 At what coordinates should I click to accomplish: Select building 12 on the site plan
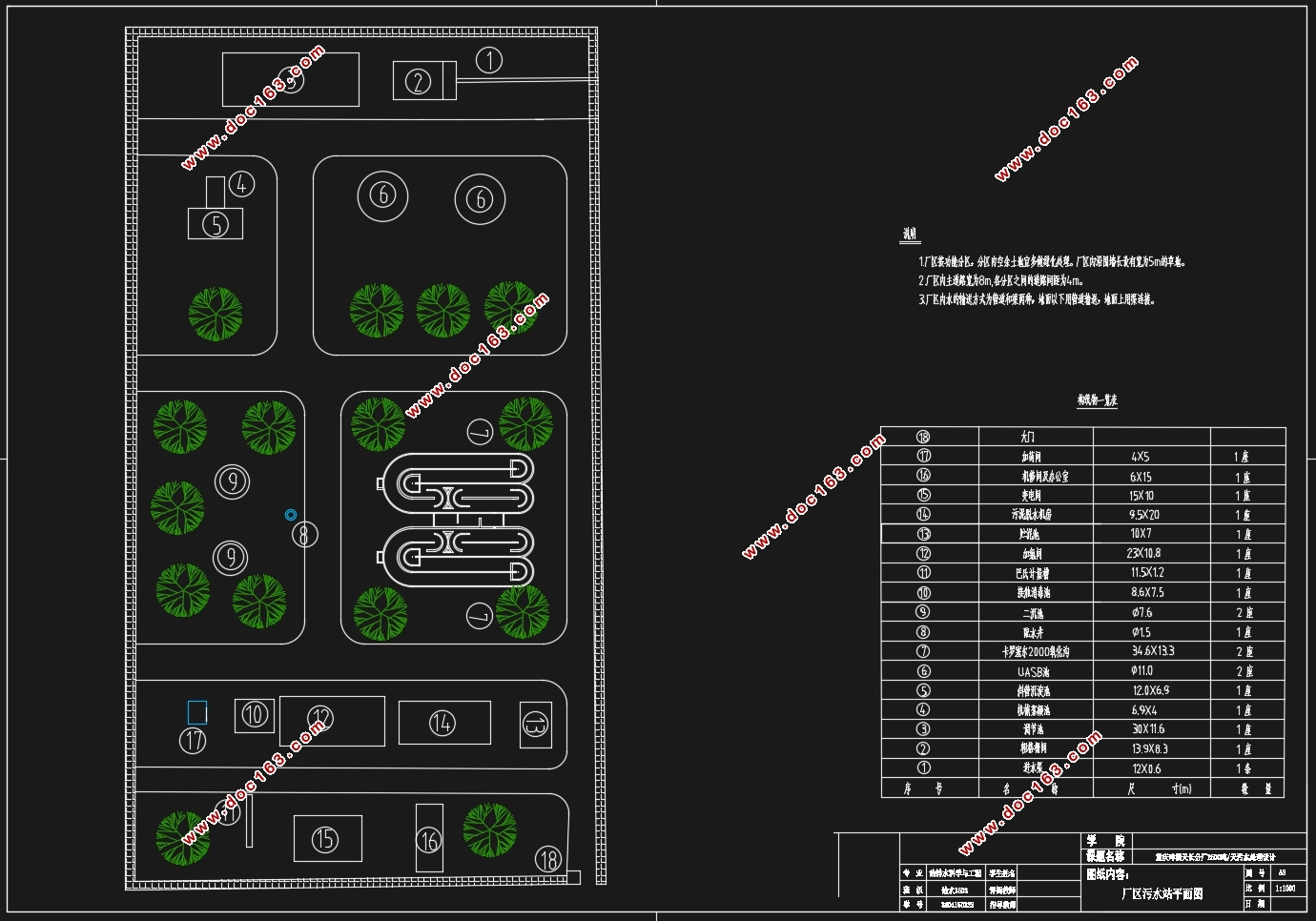coord(332,721)
